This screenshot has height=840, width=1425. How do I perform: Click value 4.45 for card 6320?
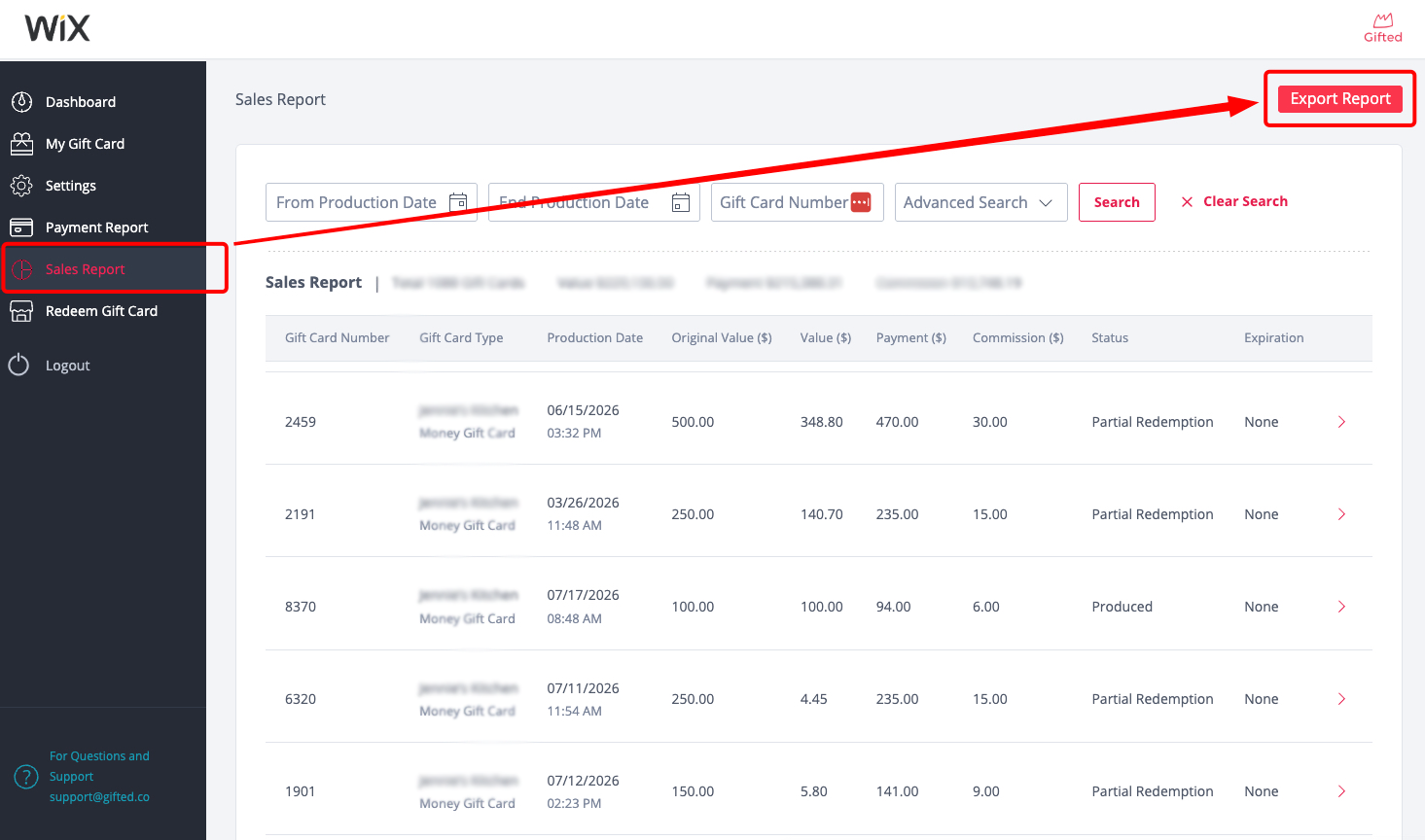(x=814, y=699)
